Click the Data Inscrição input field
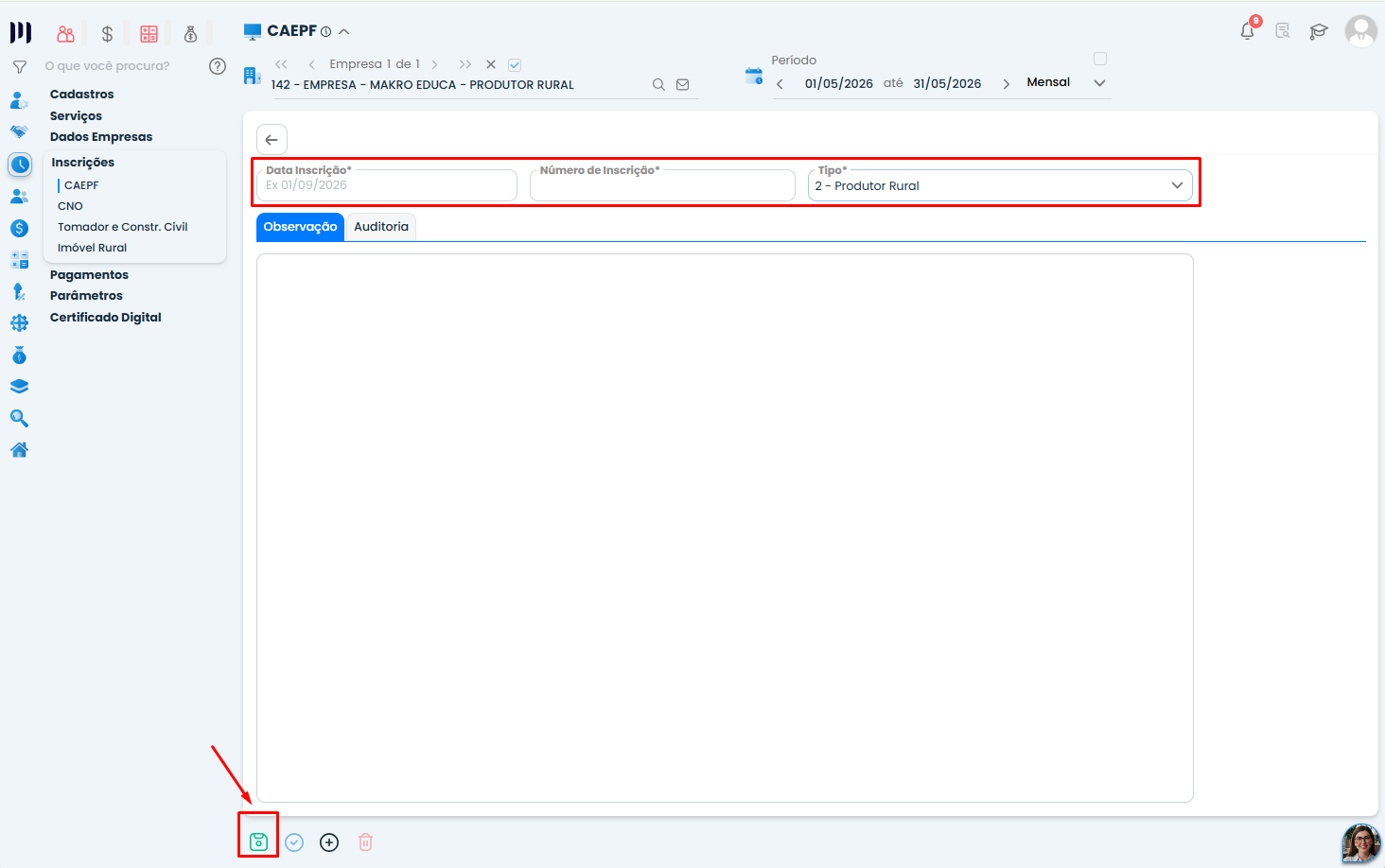The width and height of the screenshot is (1385, 868). [387, 185]
